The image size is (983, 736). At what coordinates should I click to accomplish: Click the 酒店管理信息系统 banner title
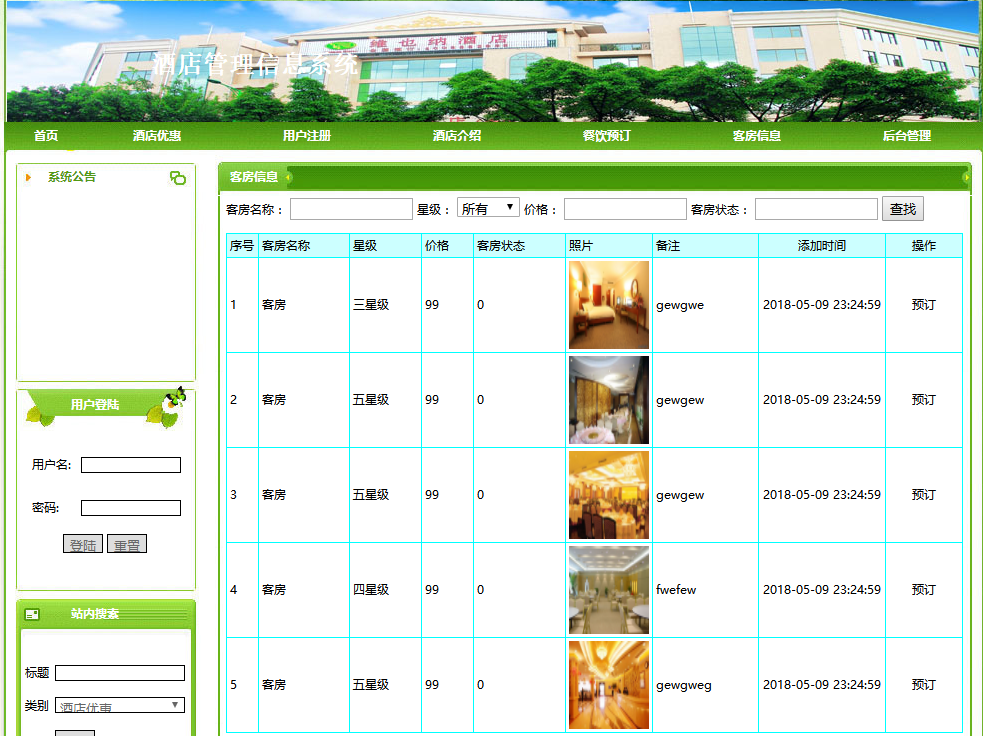(256, 64)
